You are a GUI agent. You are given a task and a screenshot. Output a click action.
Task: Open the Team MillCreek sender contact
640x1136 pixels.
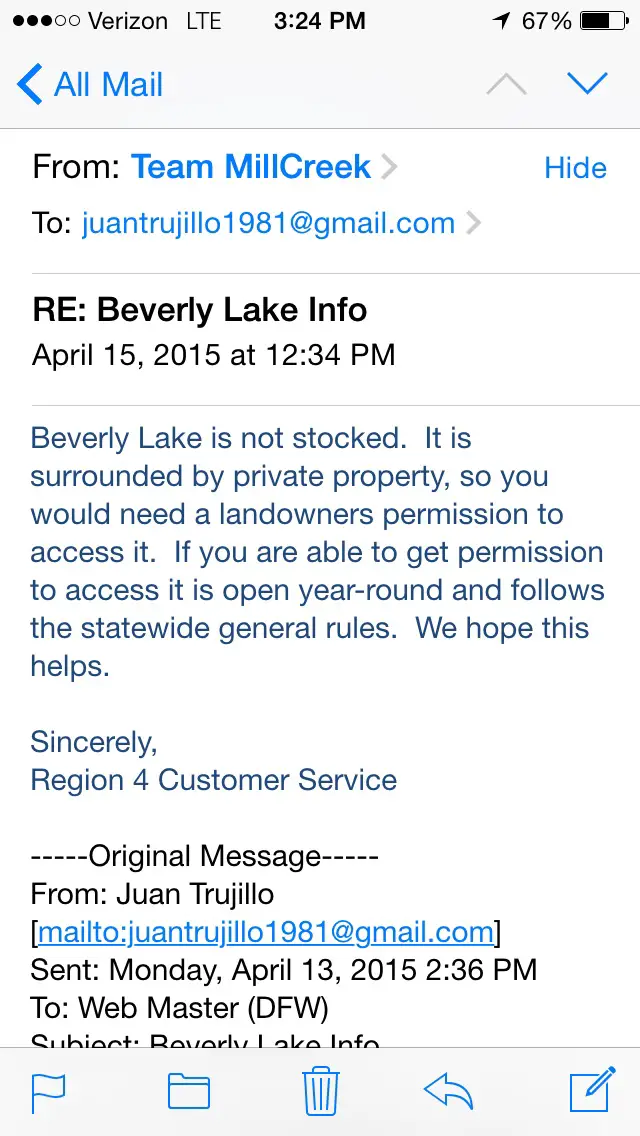click(251, 167)
